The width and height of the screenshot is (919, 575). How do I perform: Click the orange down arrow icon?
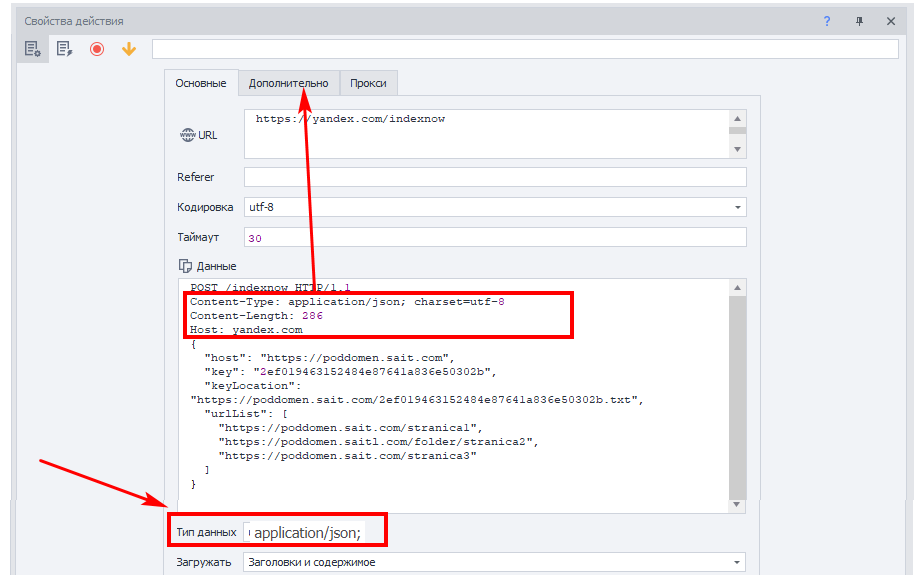[x=129, y=49]
